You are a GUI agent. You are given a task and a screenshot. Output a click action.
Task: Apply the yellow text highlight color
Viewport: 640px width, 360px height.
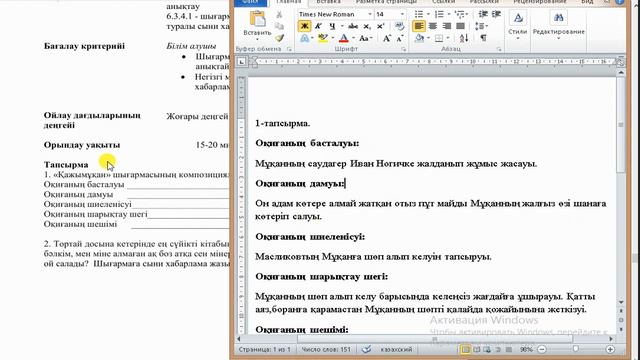pyautogui.click(x=323, y=38)
